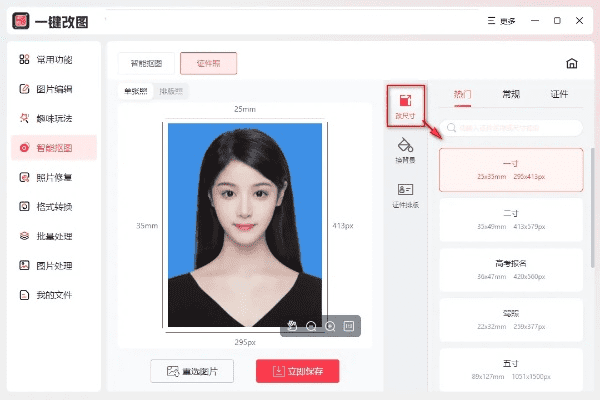Viewport: 600px width, 400px height.
Task: Choose the 二寸 35x49mm size card
Action: [x=511, y=220]
